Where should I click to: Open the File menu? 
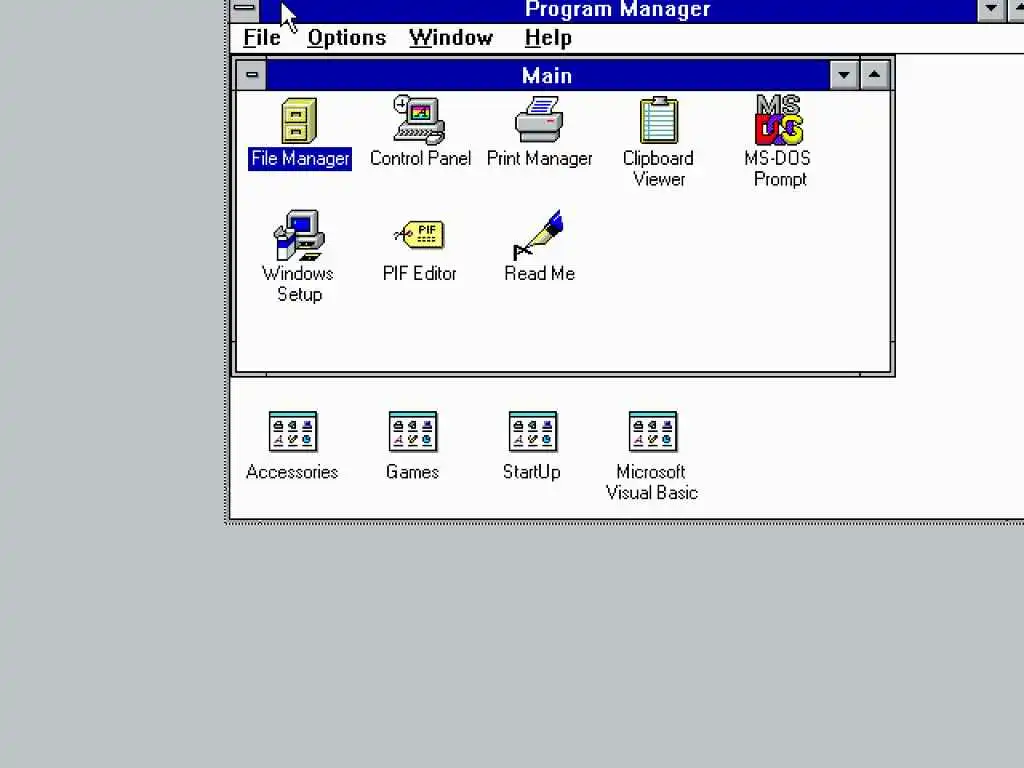(262, 38)
